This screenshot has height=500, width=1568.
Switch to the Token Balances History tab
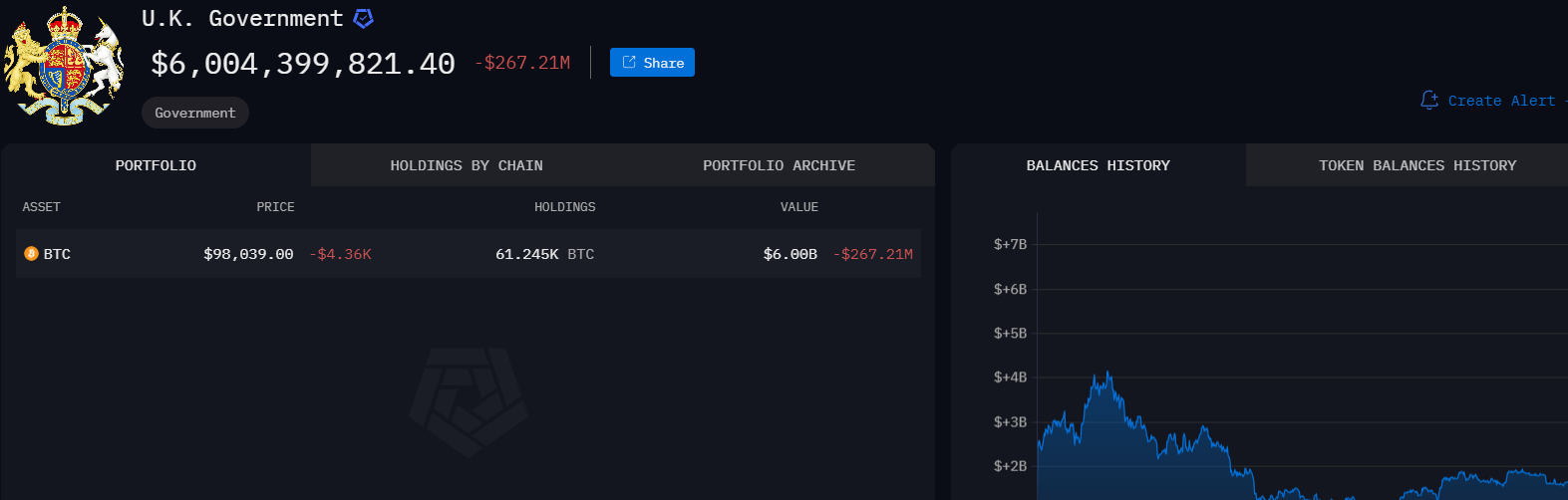coord(1416,165)
